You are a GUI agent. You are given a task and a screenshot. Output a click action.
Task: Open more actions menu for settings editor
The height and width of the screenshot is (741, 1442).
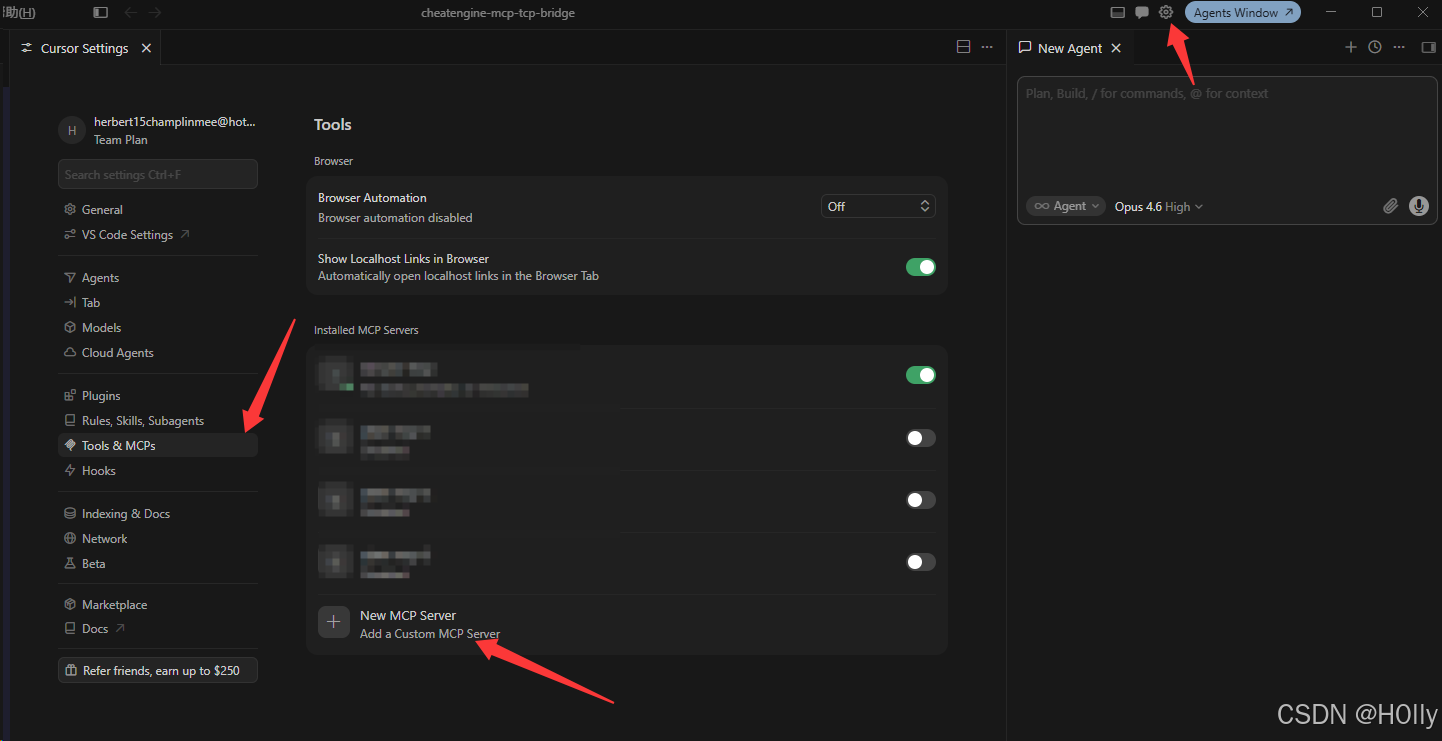pyautogui.click(x=987, y=47)
